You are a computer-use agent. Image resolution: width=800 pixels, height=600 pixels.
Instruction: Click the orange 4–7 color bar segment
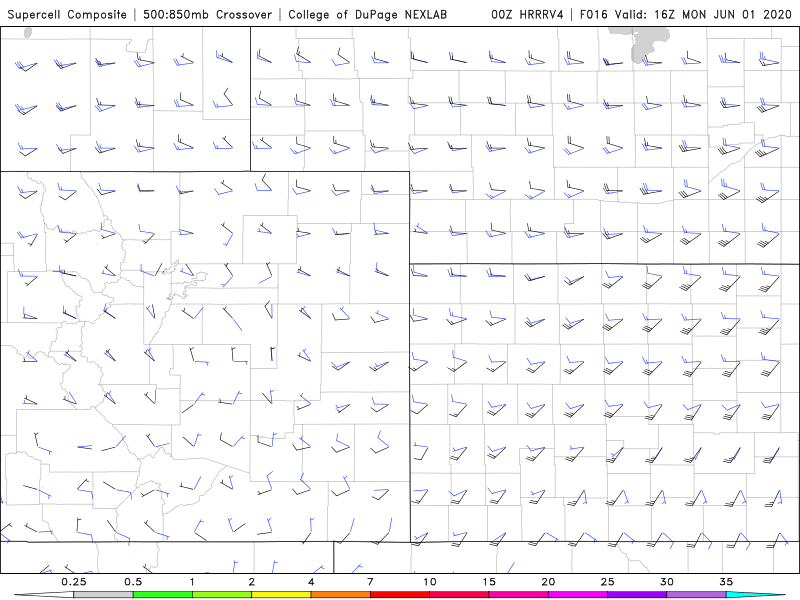(340, 595)
